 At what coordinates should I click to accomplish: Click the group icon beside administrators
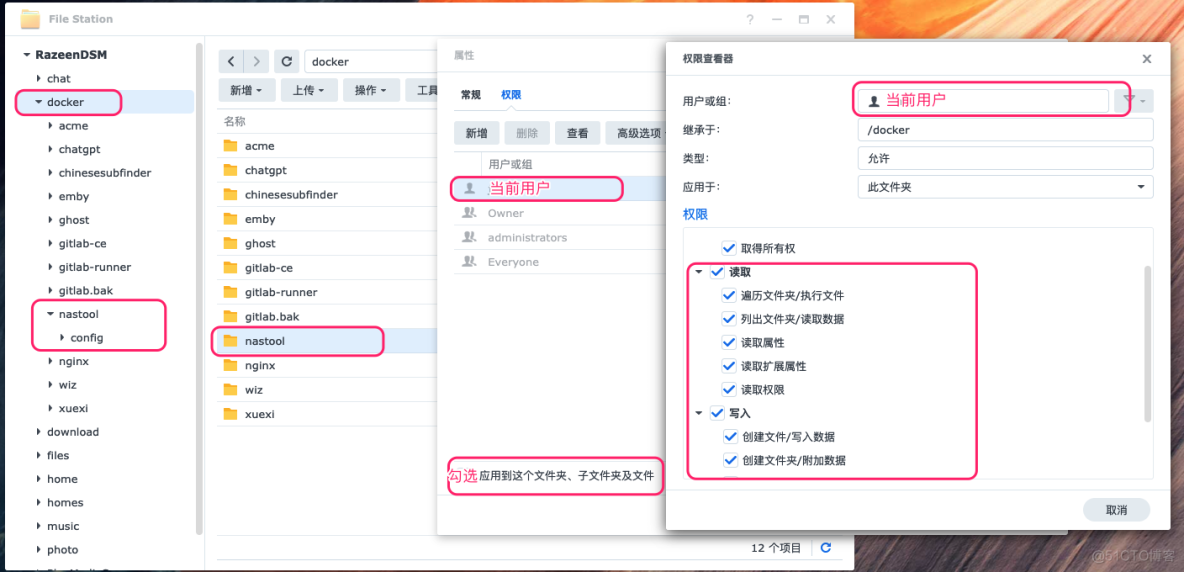(x=470, y=237)
